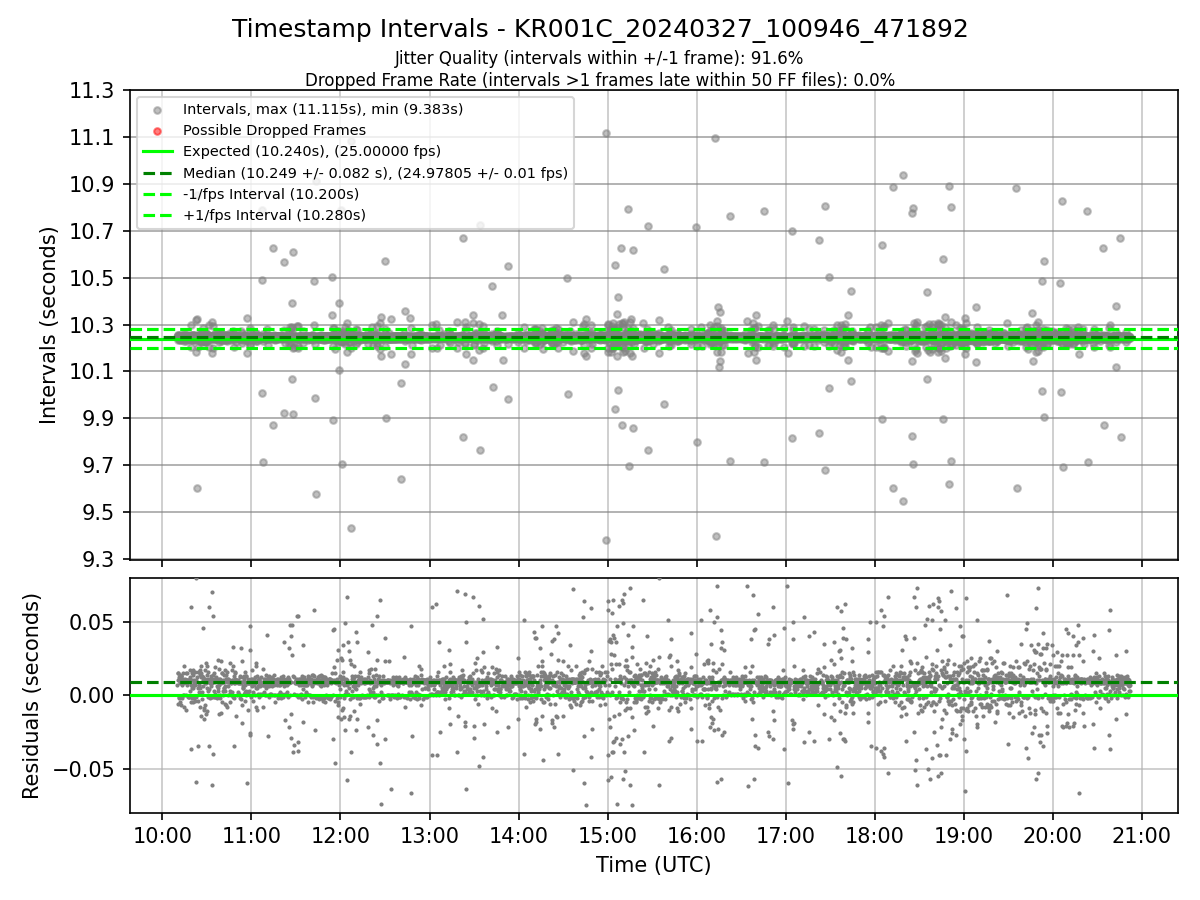Click the '10:00' time tick label
Screen dimensions: 1200x900
pos(162,835)
